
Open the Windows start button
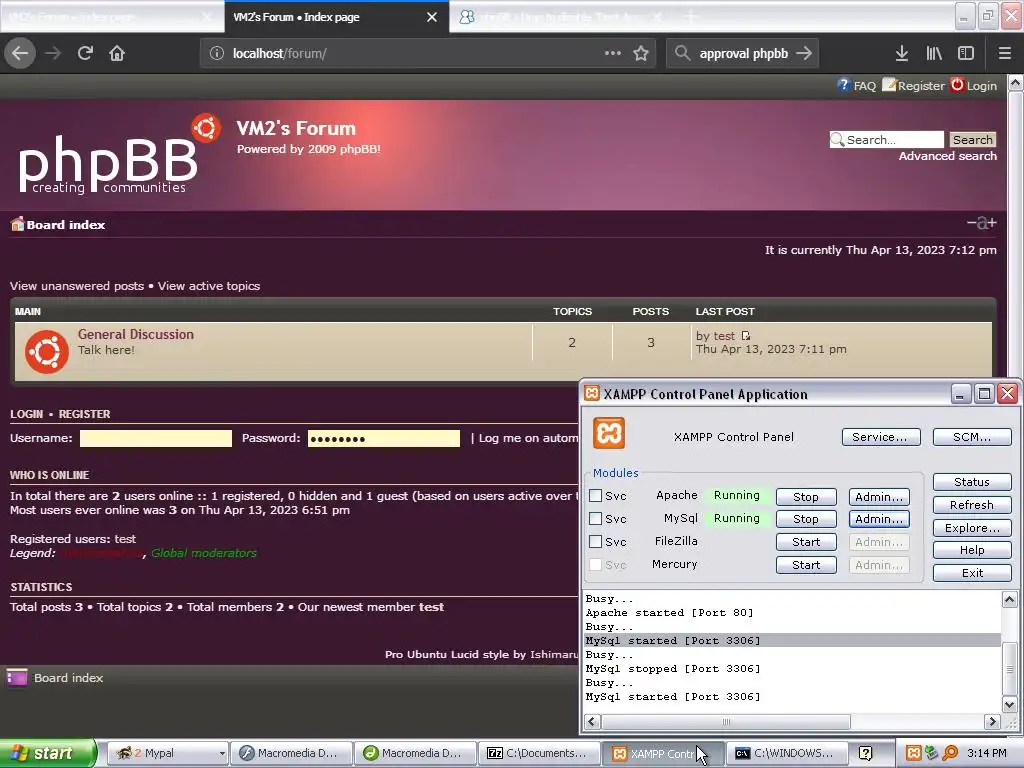48,753
